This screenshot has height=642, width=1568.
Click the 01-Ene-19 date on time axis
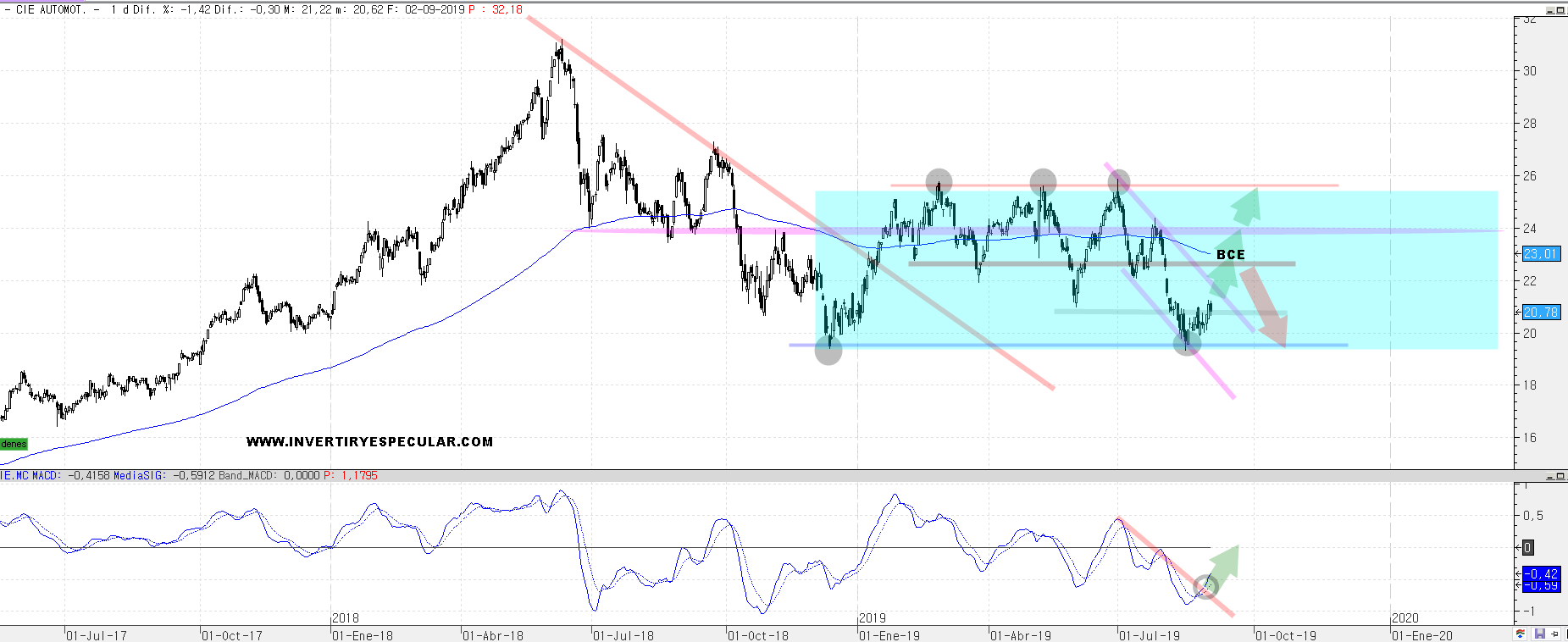(889, 635)
